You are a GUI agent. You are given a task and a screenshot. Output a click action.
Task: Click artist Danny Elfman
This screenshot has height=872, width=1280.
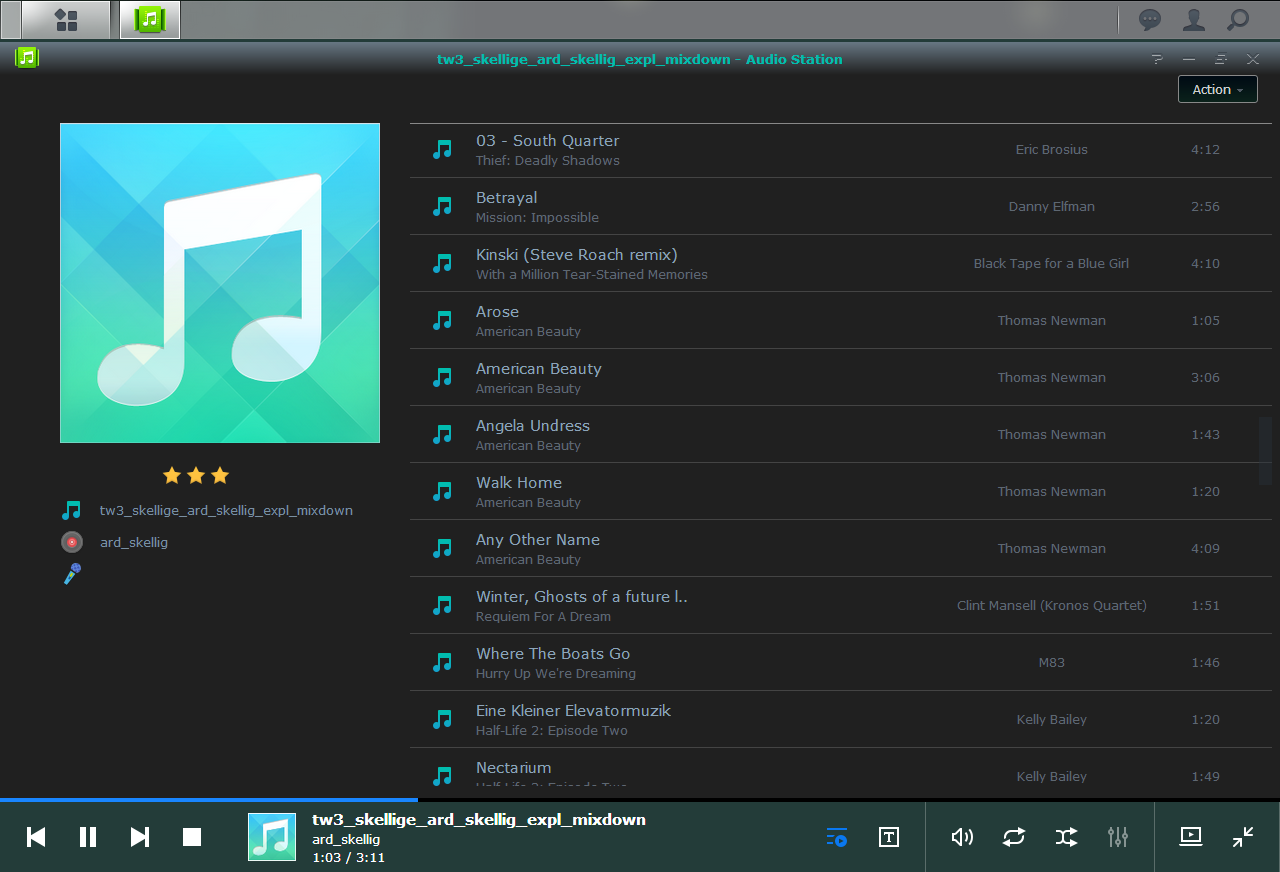tap(1052, 206)
